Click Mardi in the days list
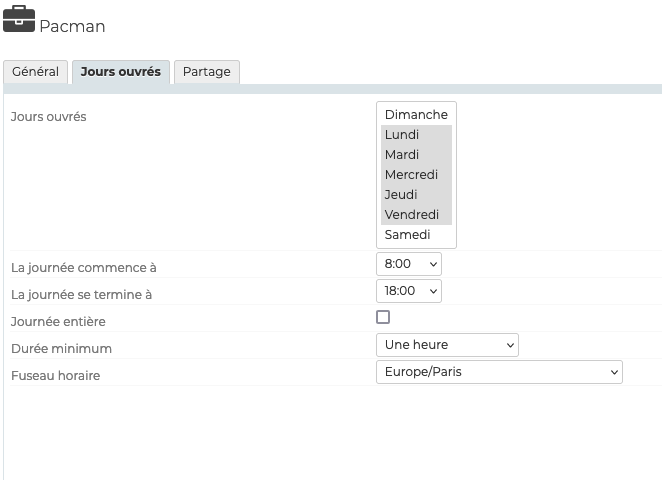The image size is (662, 480). (416, 155)
